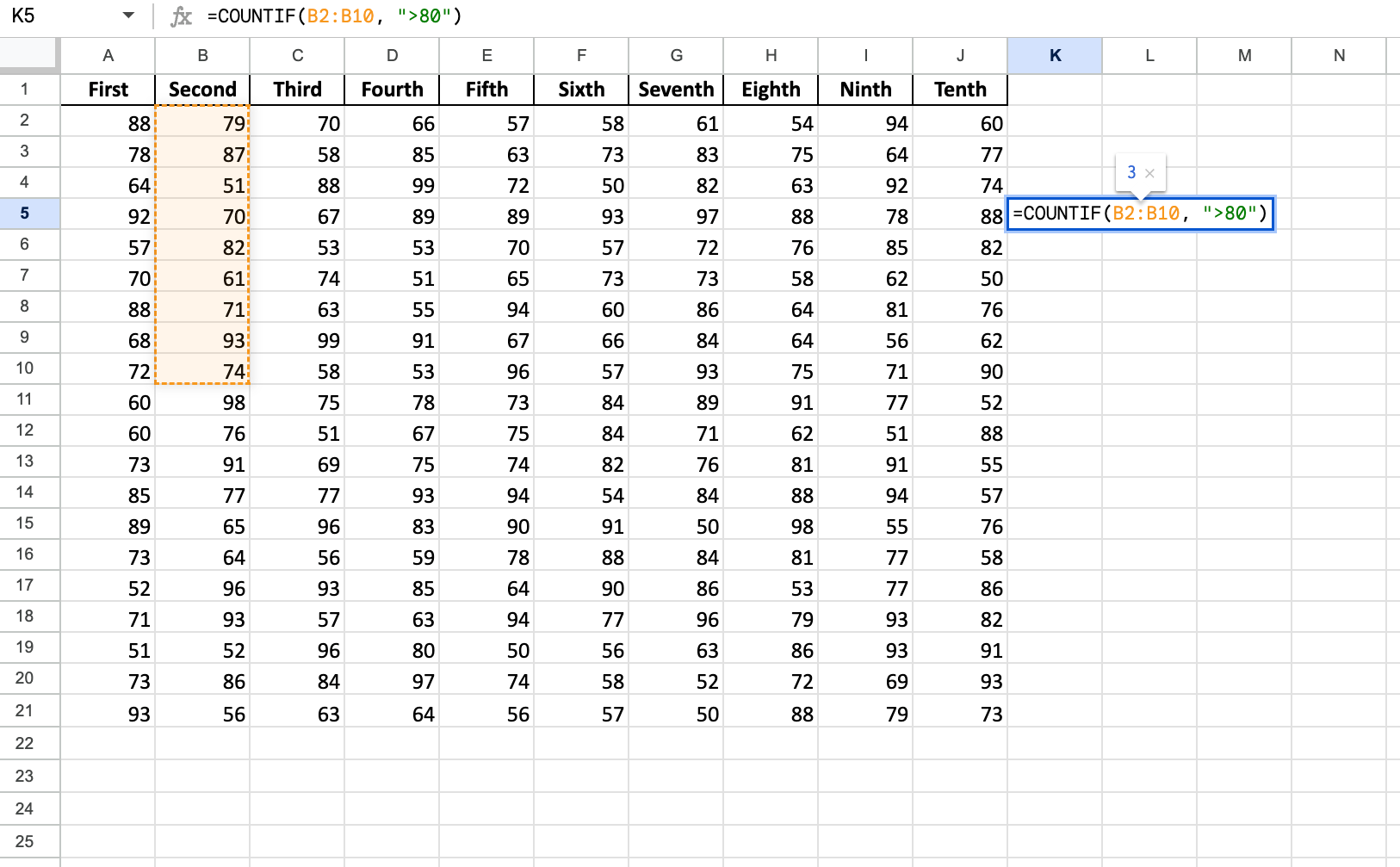Select column J header
The height and width of the screenshot is (867, 1400).
click(x=960, y=55)
